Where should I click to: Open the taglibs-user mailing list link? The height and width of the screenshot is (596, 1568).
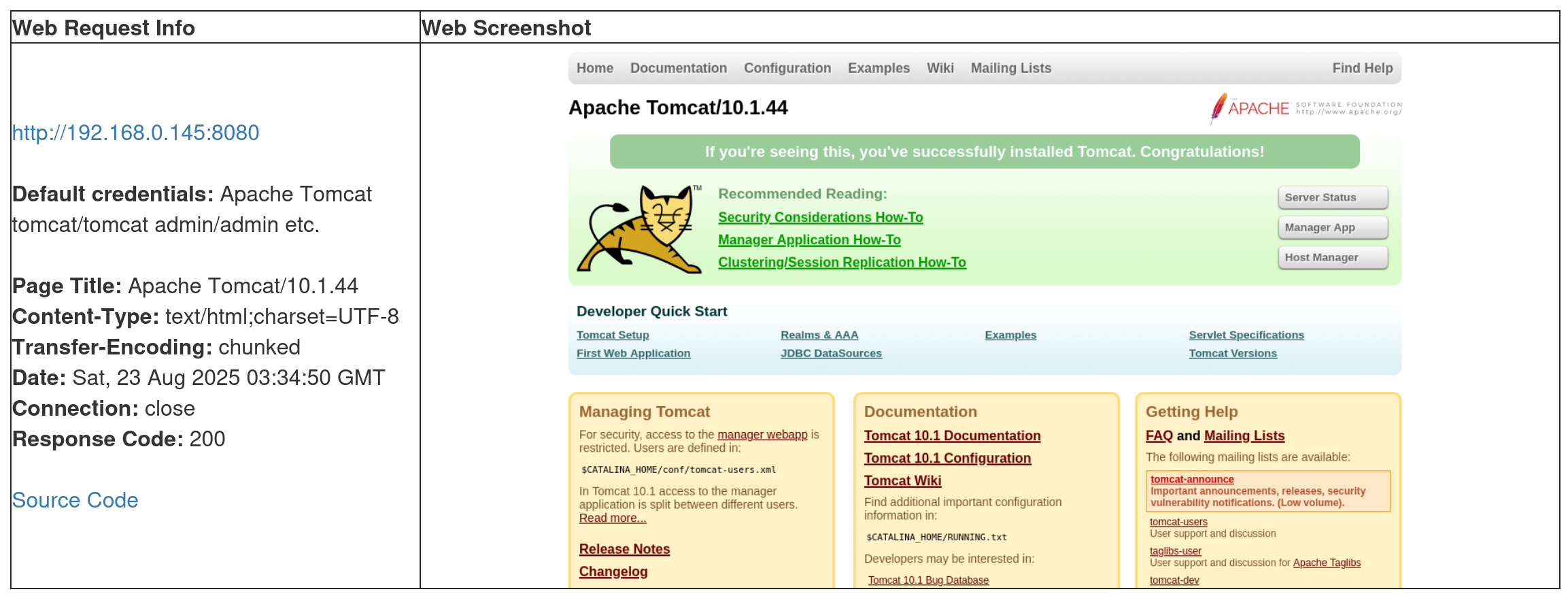tap(1176, 551)
